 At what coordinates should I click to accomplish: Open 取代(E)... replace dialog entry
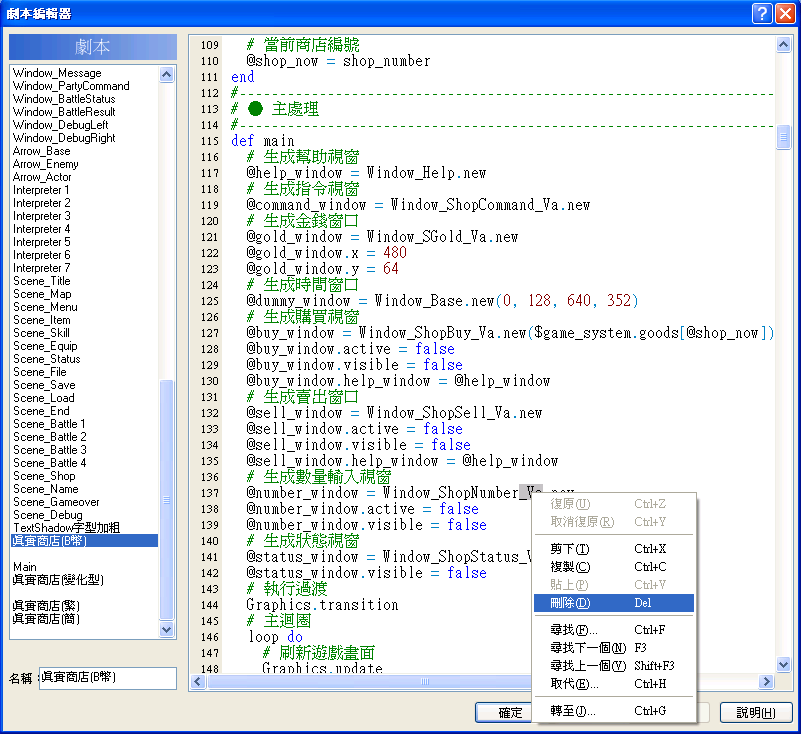click(614, 683)
